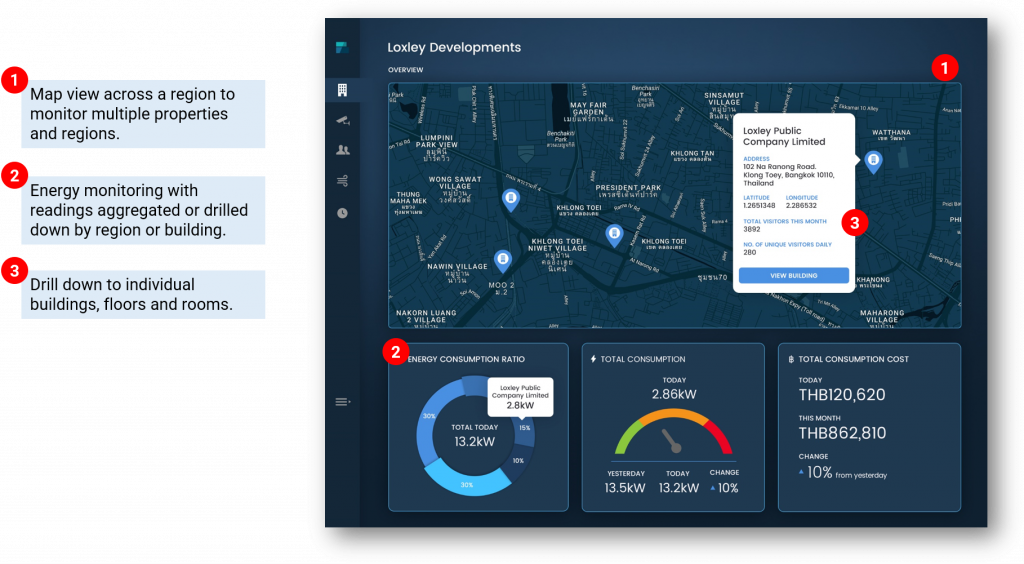
Task: Select the address text 102 Na Ranong Road
Action: click(779, 166)
